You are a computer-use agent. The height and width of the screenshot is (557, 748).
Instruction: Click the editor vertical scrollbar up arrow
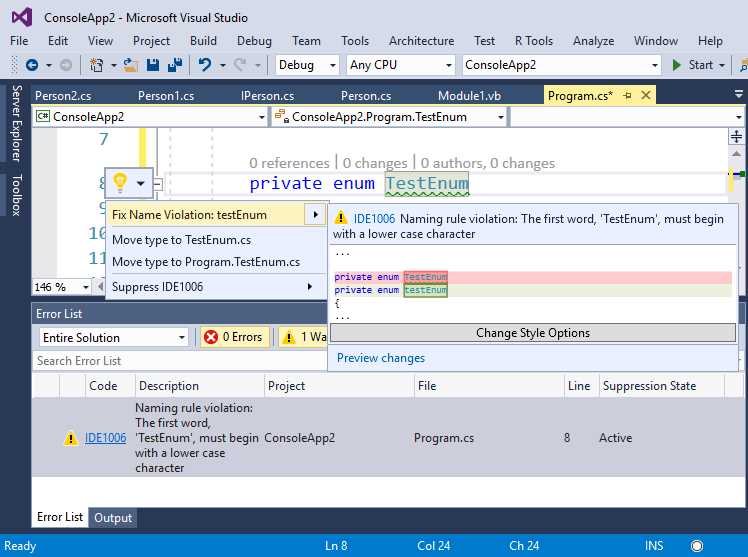click(737, 155)
